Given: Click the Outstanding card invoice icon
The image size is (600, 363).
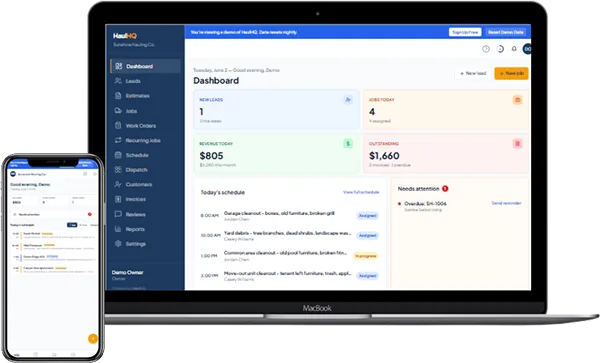Looking at the screenshot, I should coord(517,143).
